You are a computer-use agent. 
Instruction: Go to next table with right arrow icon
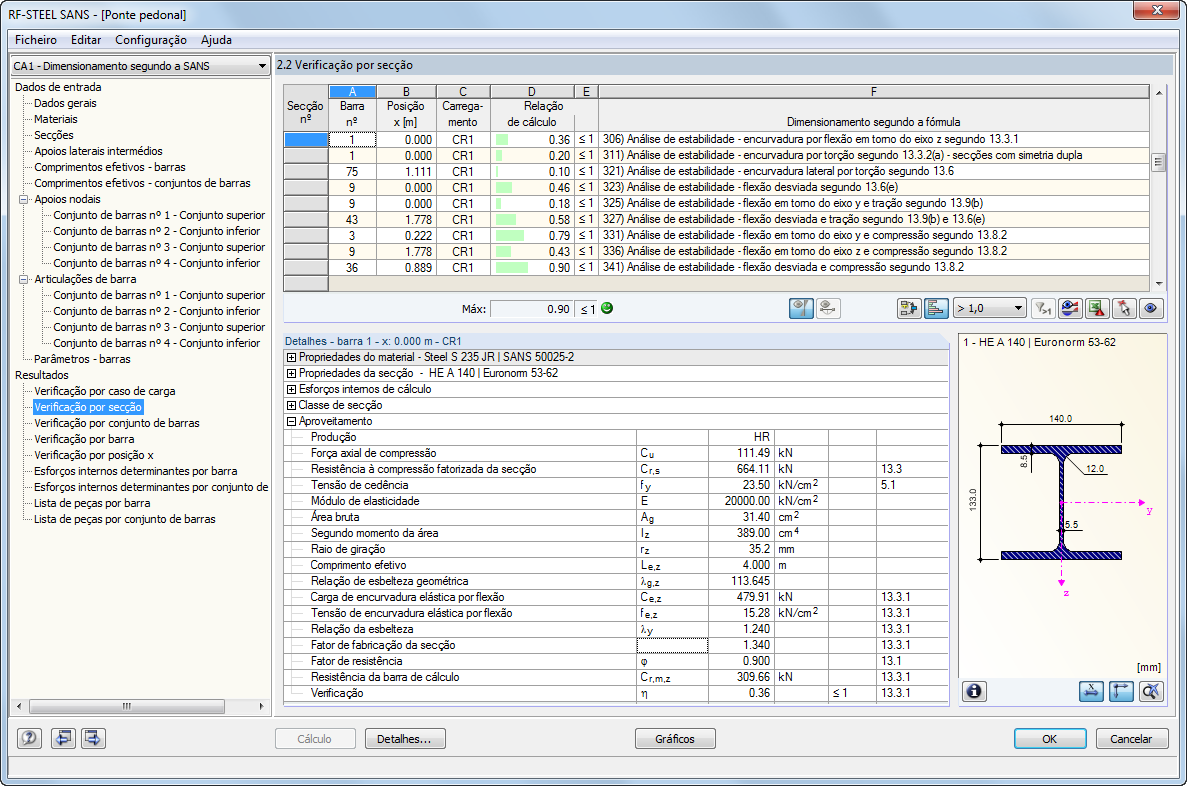point(93,738)
